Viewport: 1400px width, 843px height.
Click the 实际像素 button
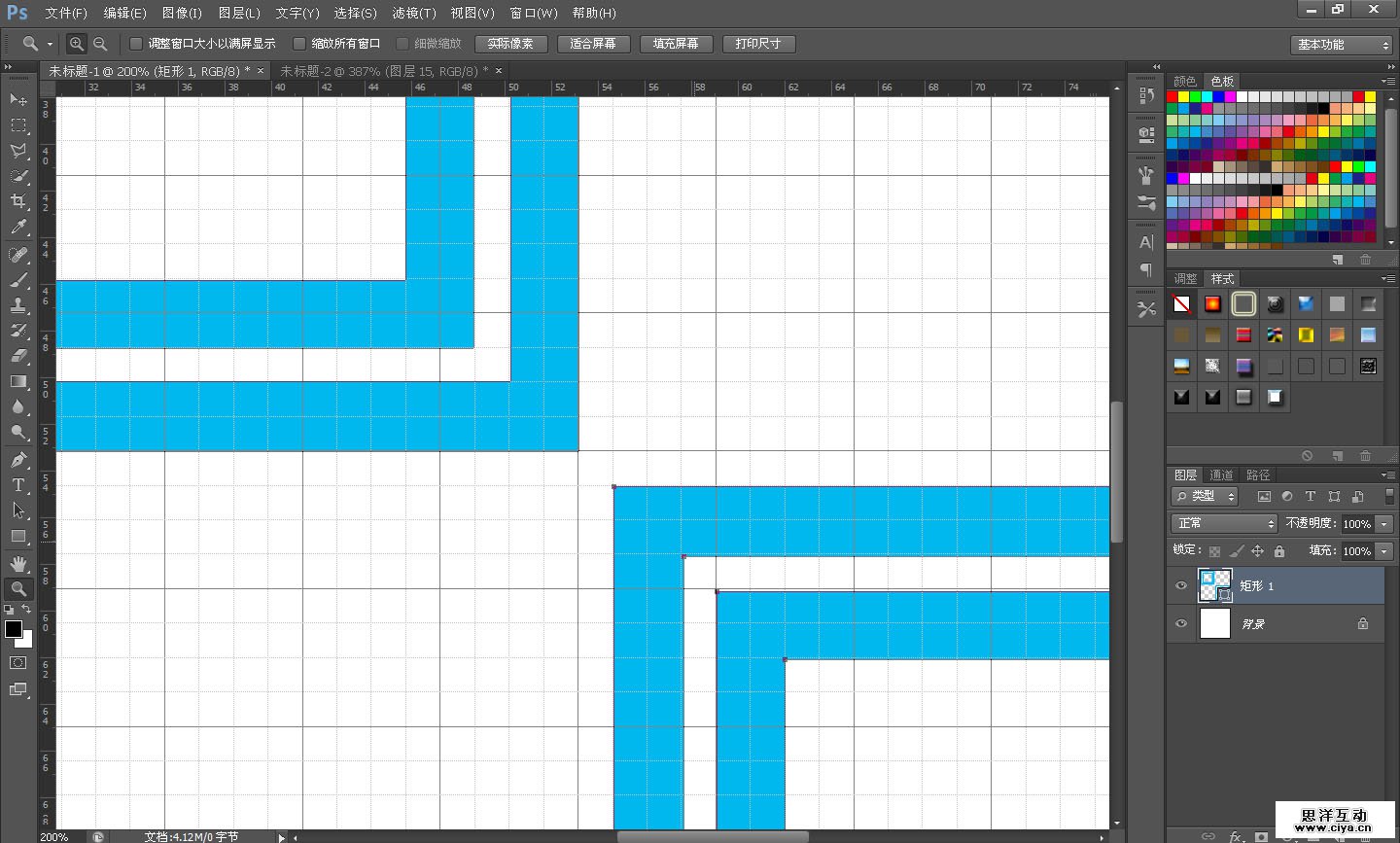click(510, 44)
